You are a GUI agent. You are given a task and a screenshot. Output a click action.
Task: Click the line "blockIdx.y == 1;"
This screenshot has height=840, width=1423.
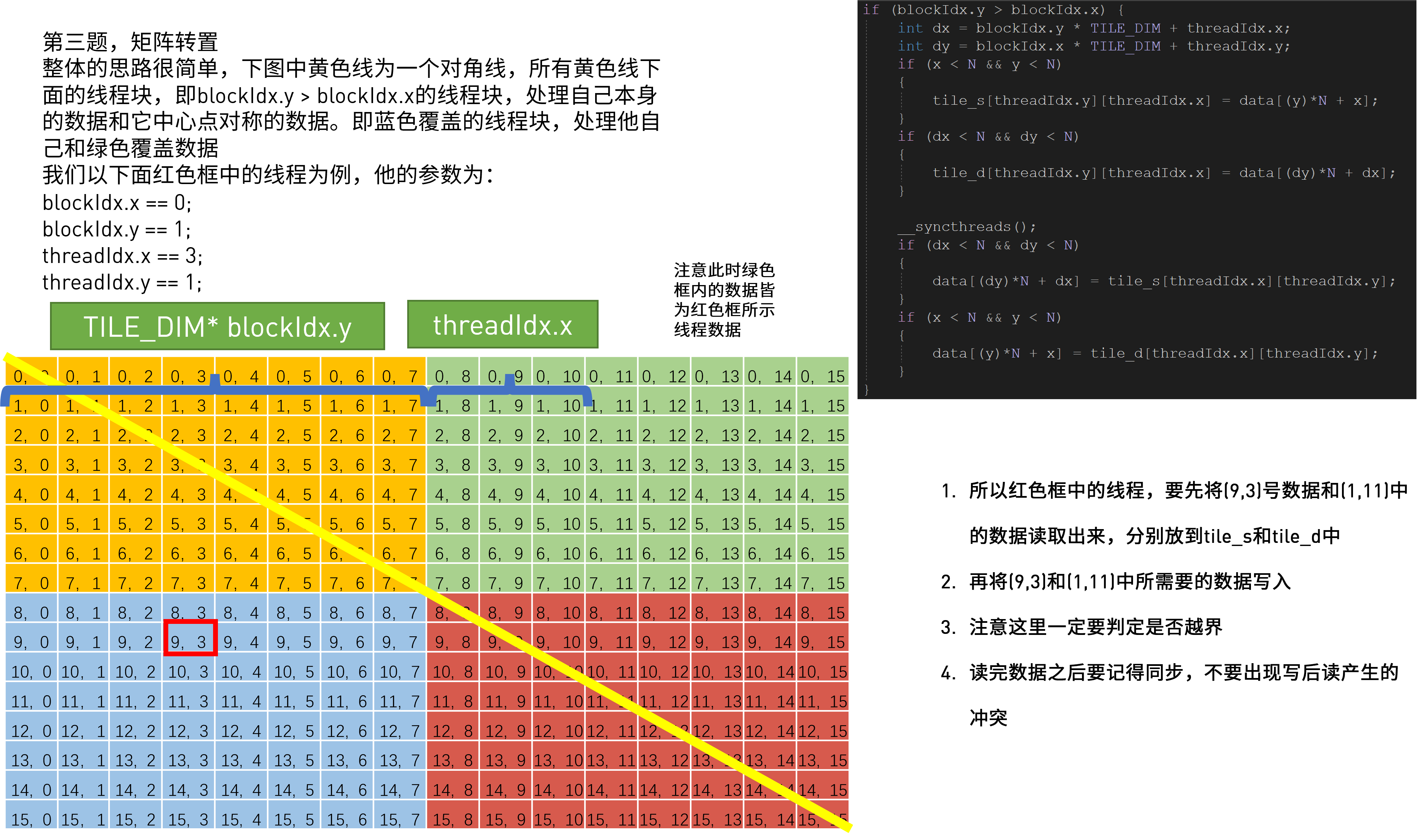tap(117, 229)
